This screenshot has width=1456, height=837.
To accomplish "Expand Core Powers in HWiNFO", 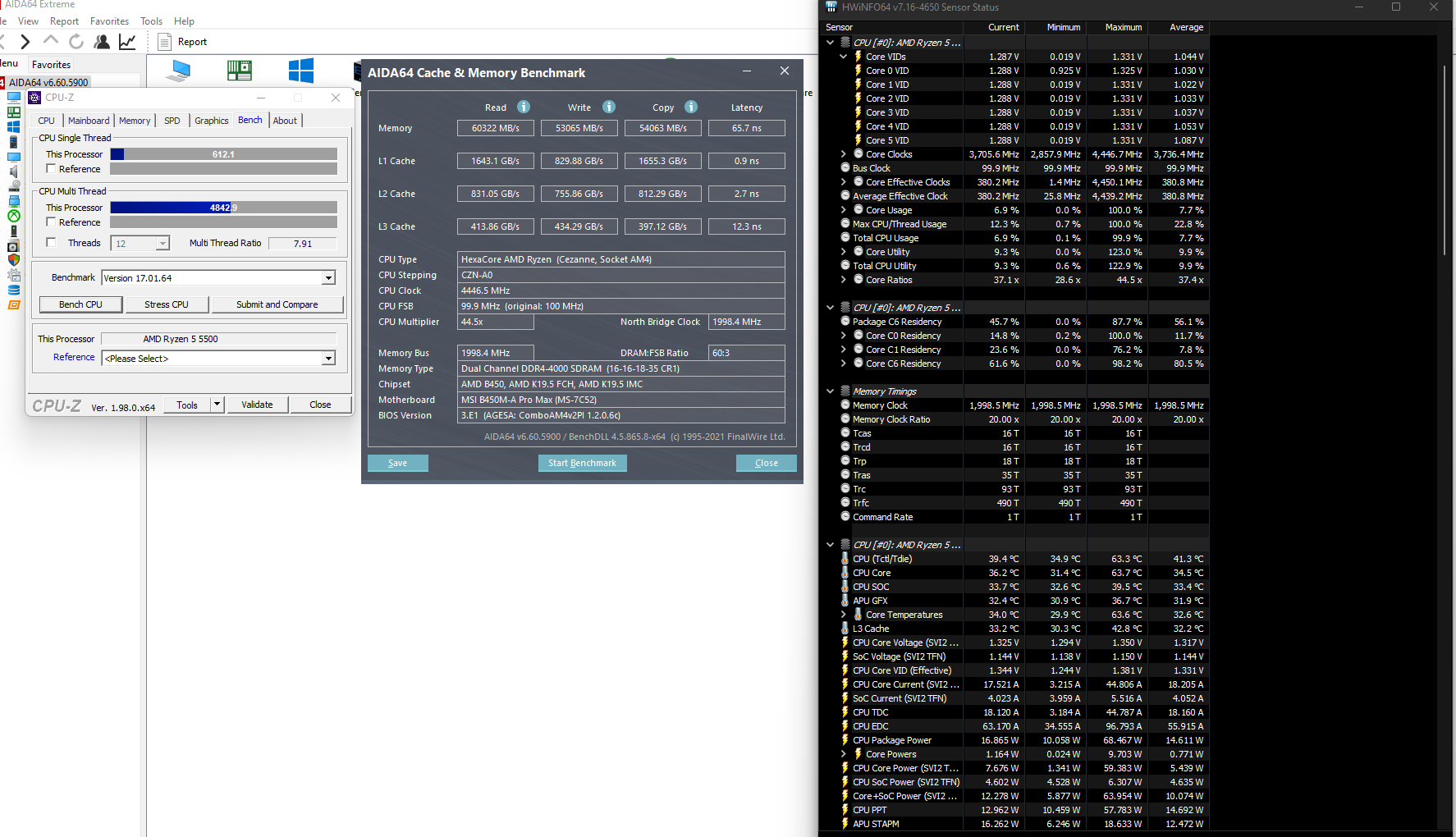I will [844, 754].
